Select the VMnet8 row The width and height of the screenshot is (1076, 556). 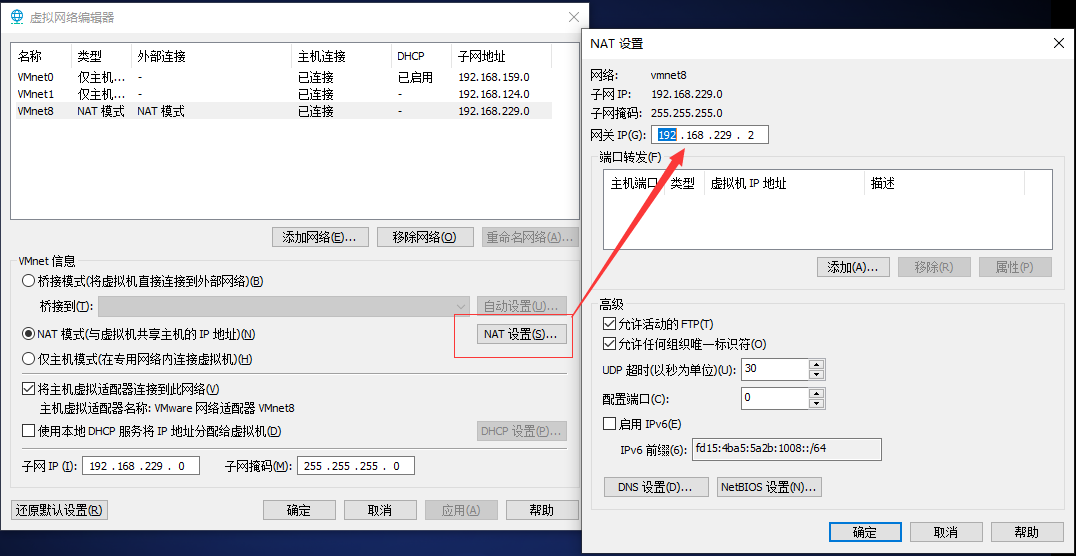click(284, 111)
